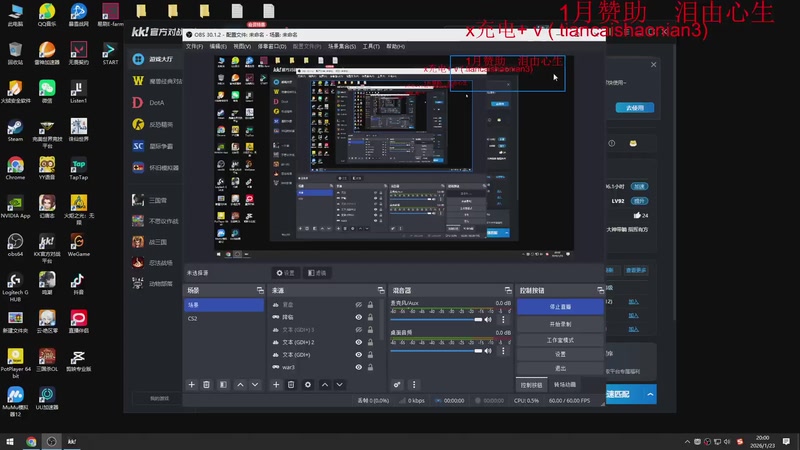The width and height of the screenshot is (800, 450).
Task: Open the NVIDIA App desktop shortcut
Action: 15,206
